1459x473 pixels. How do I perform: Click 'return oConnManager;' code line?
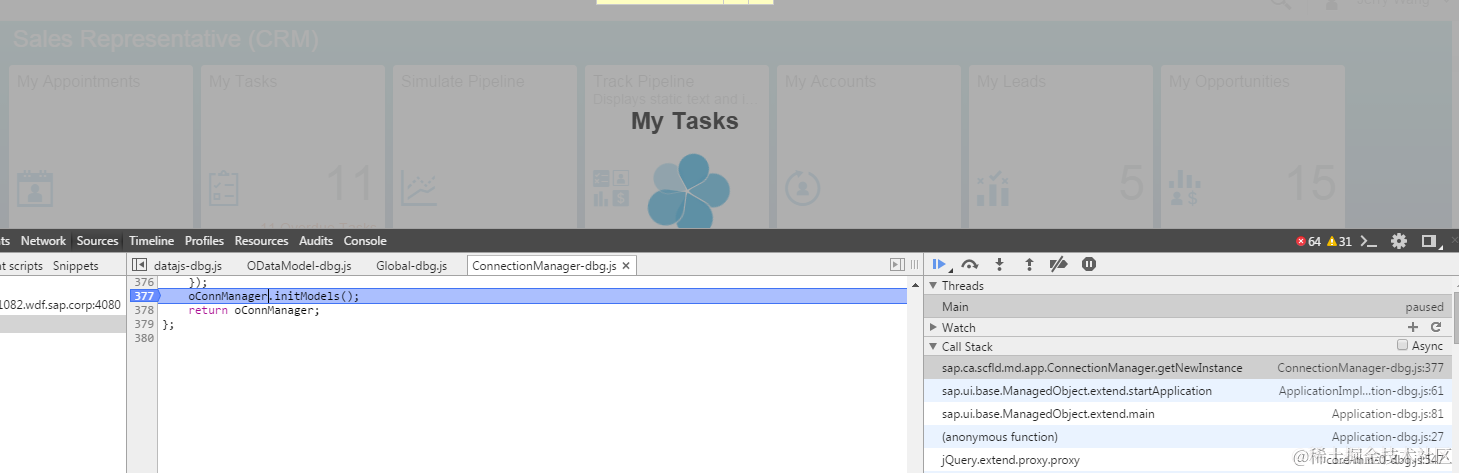point(254,310)
